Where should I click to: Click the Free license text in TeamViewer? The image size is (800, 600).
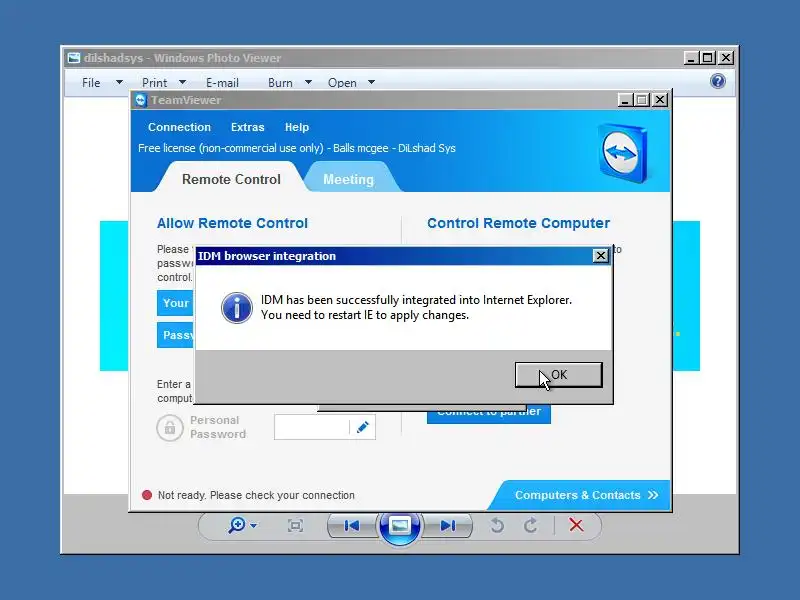click(296, 148)
